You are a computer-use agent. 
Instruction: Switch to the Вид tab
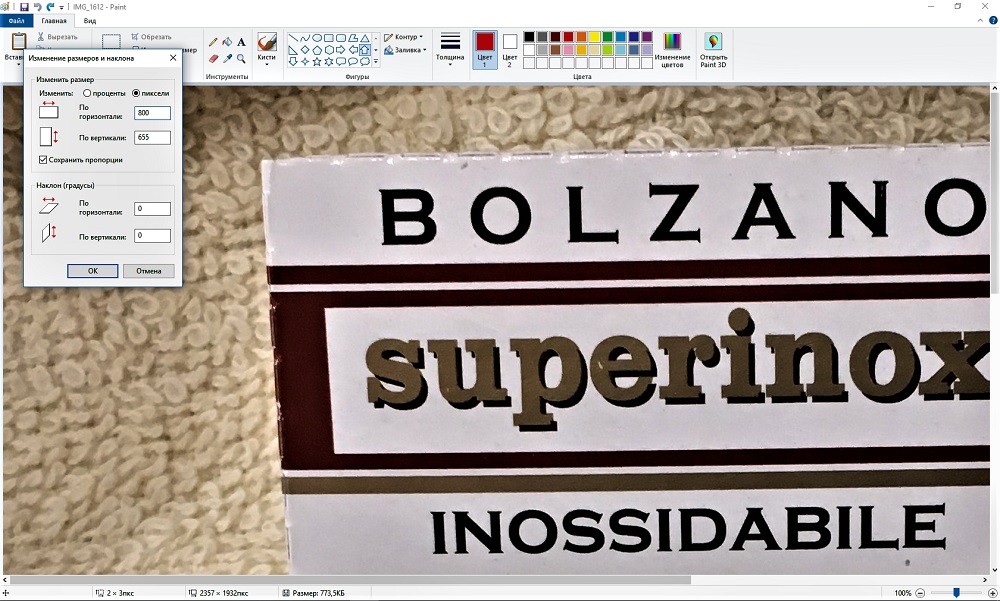click(x=90, y=20)
